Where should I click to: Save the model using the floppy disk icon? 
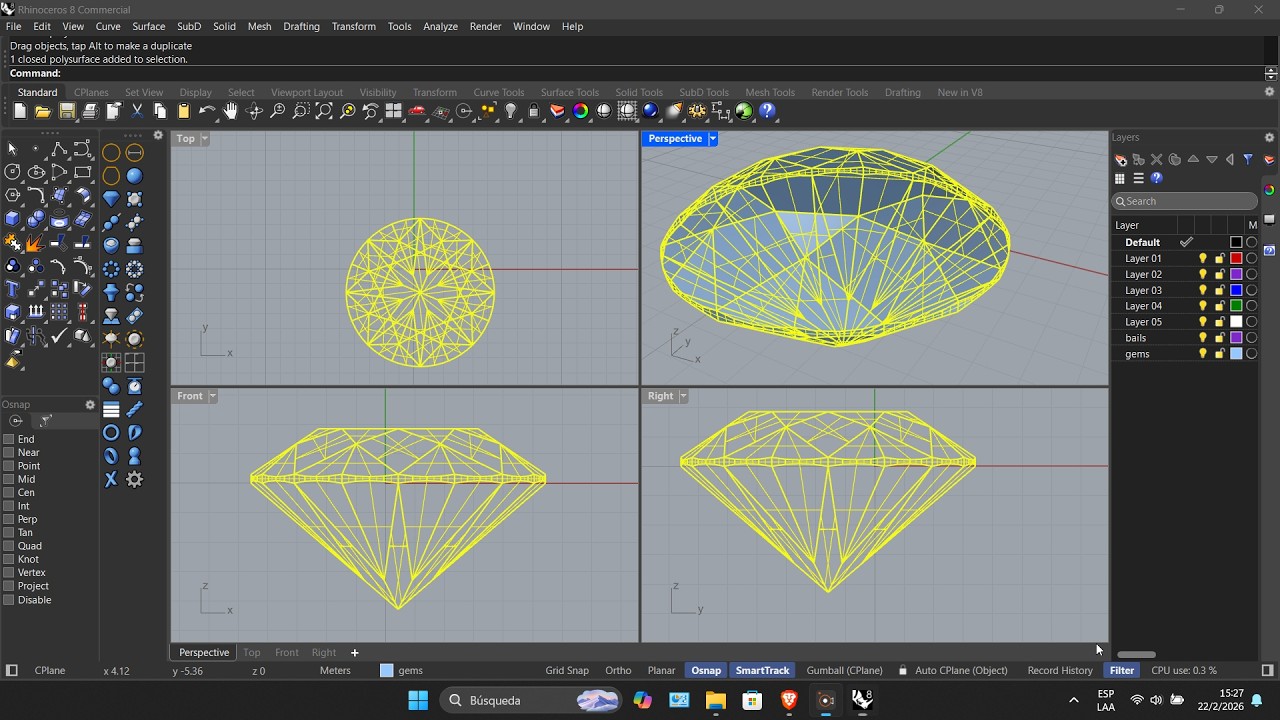[67, 111]
